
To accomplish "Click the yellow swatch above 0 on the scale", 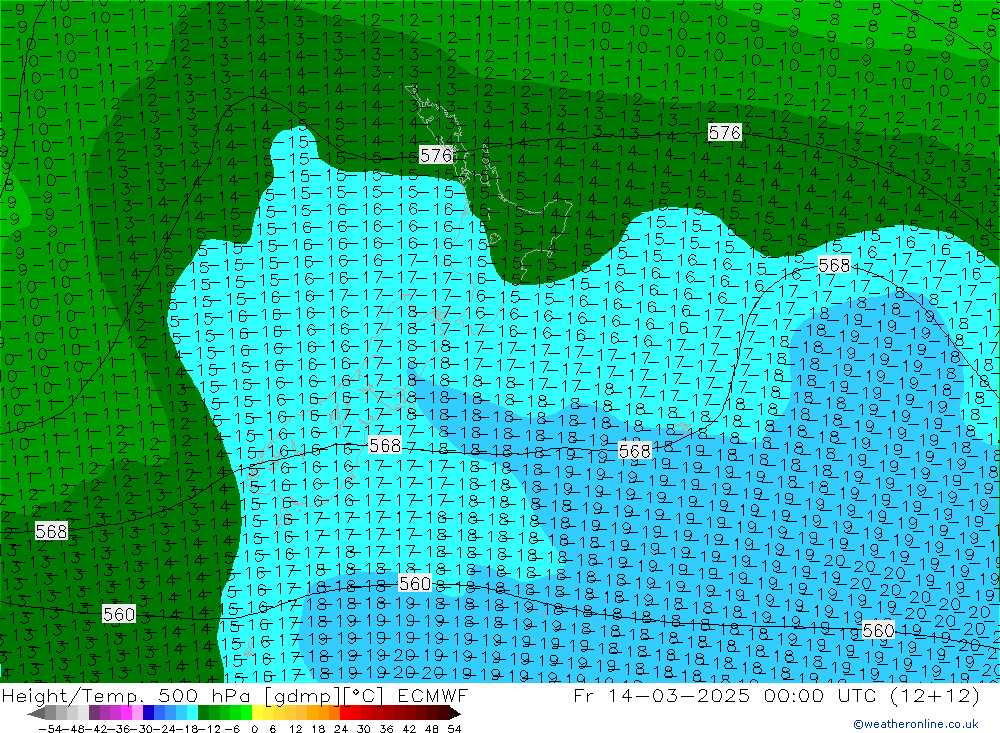I will click(258, 713).
